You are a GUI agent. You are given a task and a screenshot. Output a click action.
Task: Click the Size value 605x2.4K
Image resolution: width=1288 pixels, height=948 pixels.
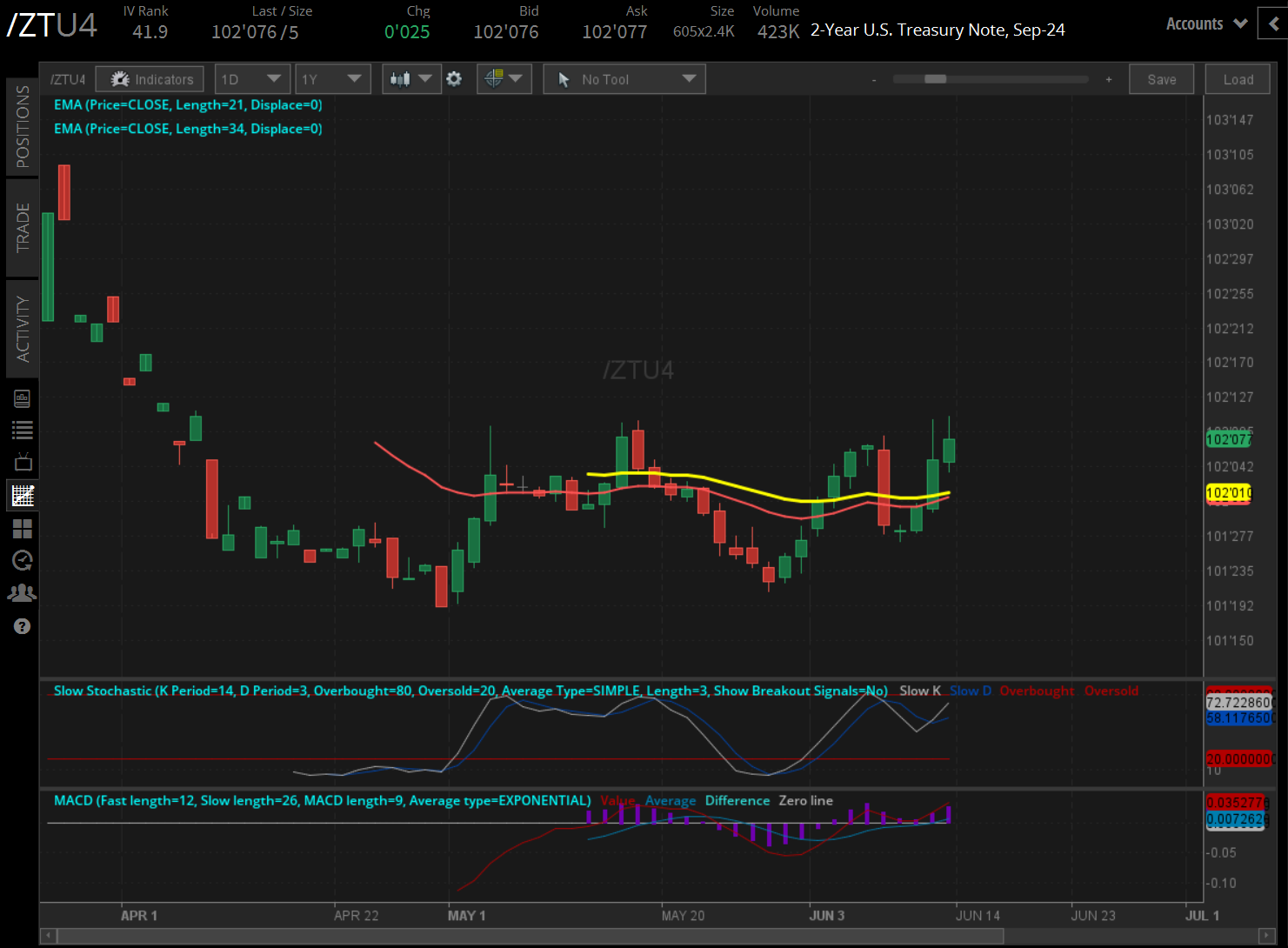click(x=704, y=32)
